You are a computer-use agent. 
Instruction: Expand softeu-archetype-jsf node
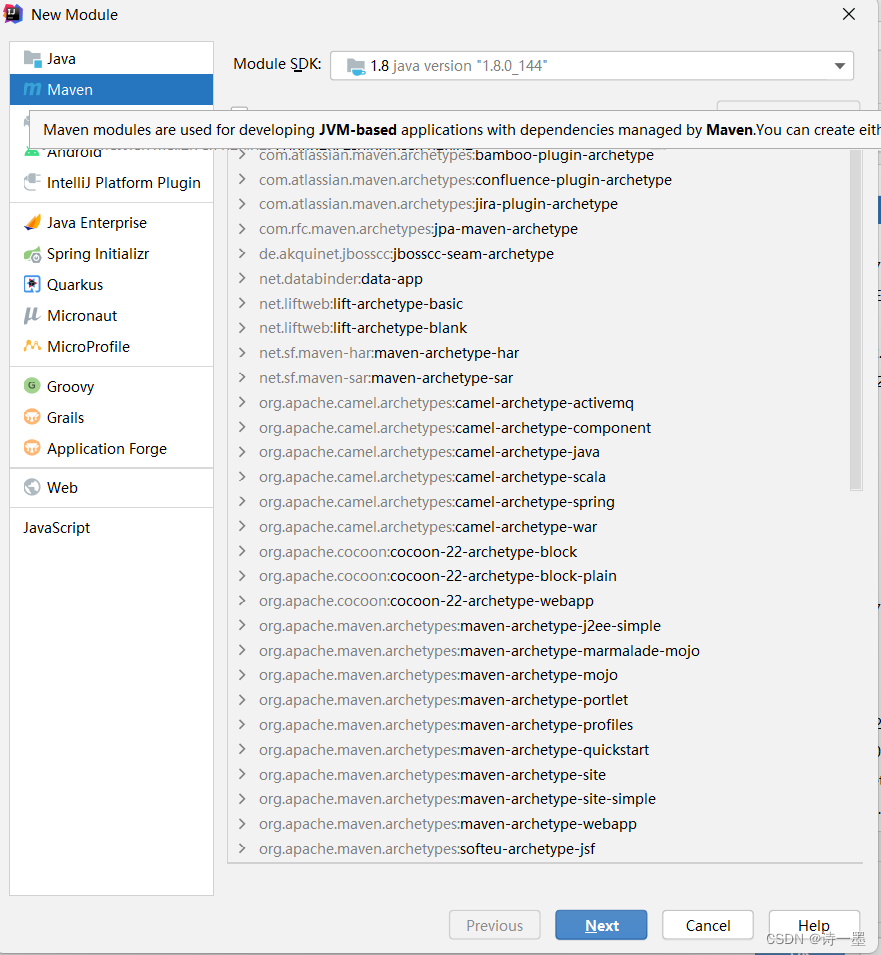242,848
